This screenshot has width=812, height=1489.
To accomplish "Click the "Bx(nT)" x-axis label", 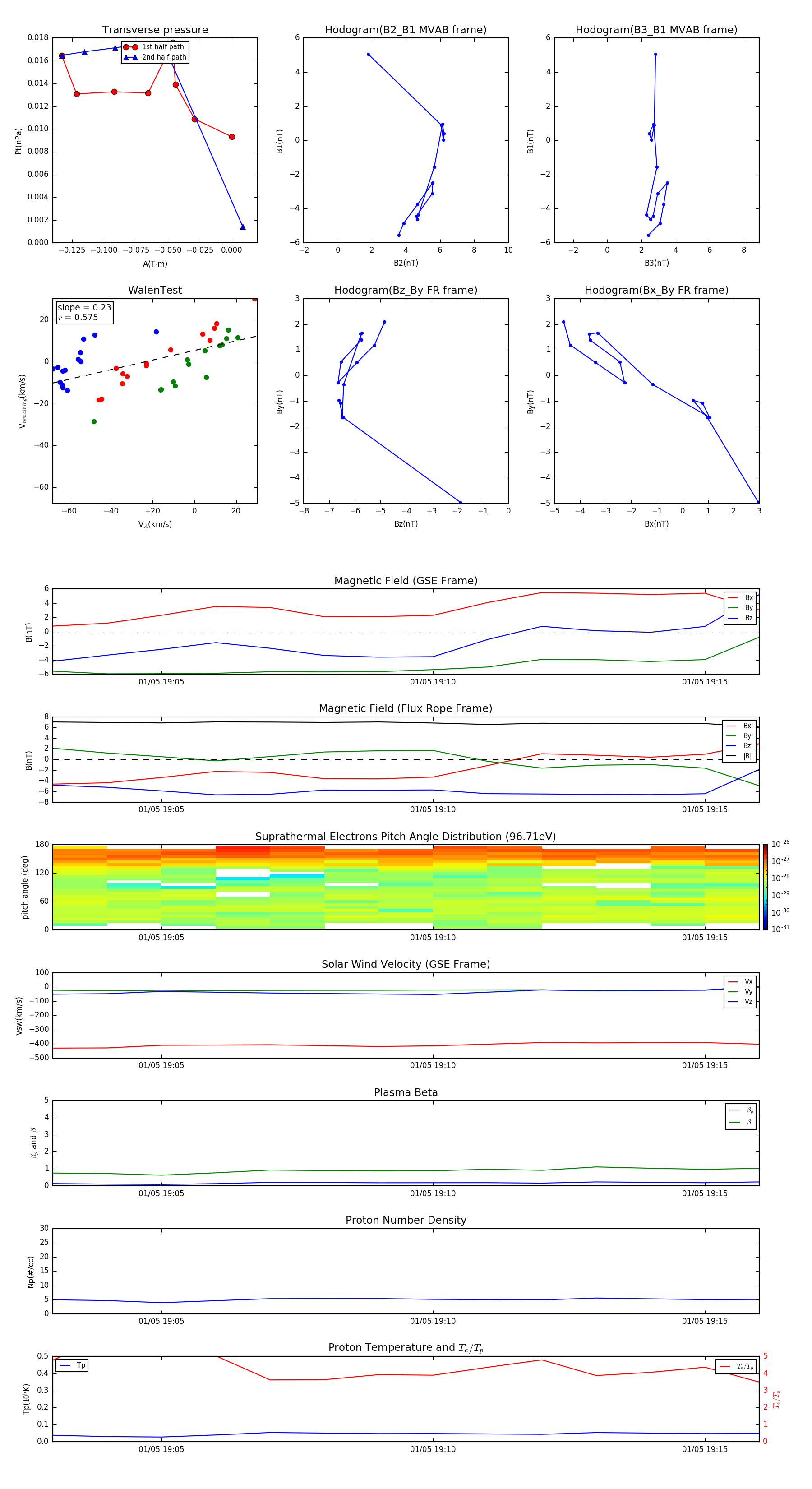I will point(656,524).
